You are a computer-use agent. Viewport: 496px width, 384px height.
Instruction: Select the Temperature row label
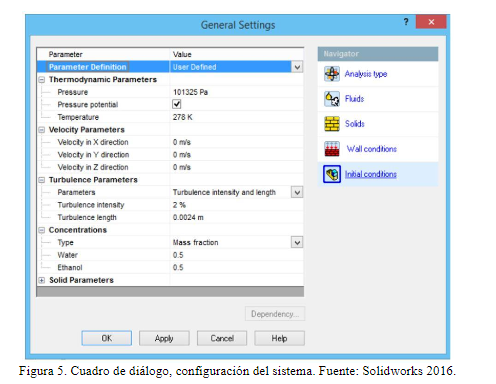[x=78, y=117]
